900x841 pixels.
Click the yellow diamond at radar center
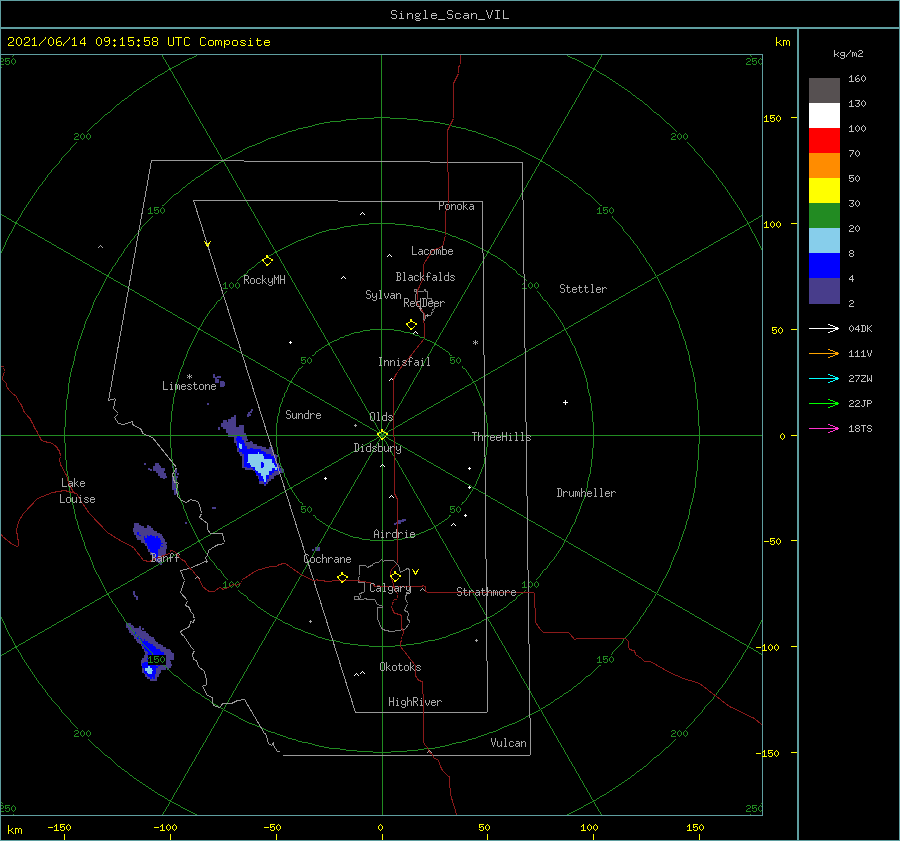(382, 435)
